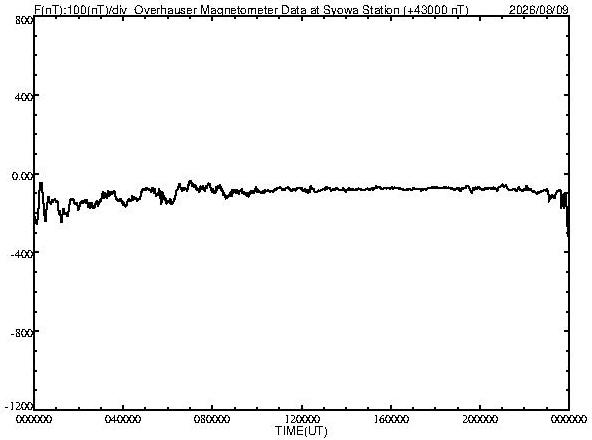Viewport: 592px width, 440px height.
Task: Click the rightmost 000000 time label
Action: pos(569,419)
